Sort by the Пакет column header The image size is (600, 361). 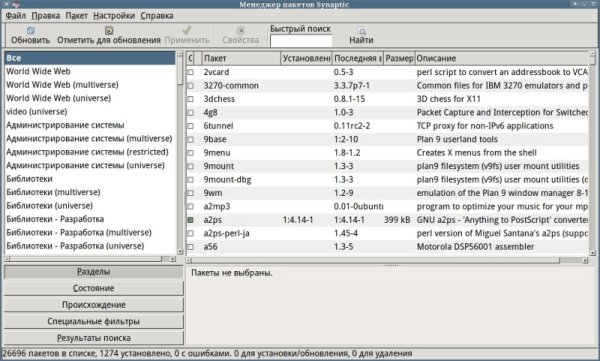coord(241,58)
